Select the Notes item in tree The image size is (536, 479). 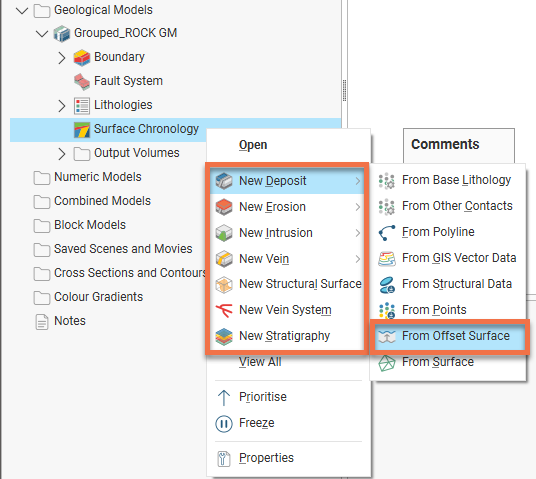coord(70,321)
